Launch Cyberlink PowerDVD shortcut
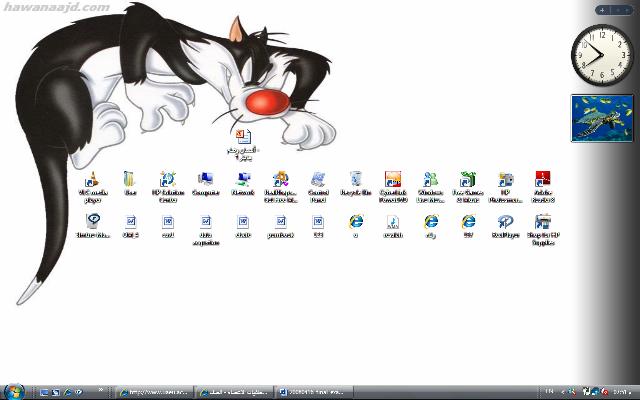Image resolution: width=640 pixels, height=400 pixels. (393, 187)
